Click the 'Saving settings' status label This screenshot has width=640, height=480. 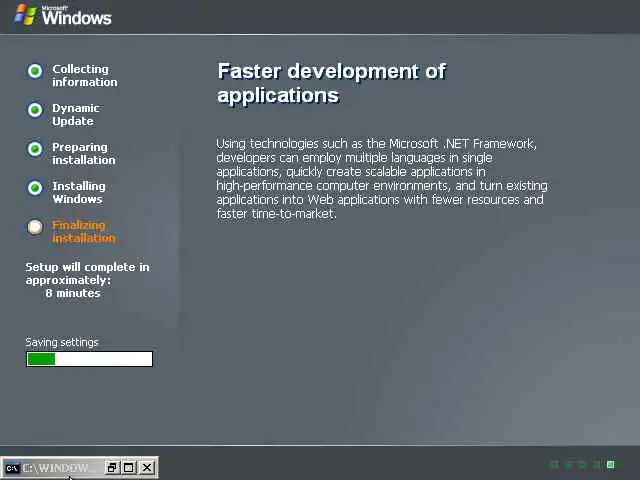tap(62, 342)
